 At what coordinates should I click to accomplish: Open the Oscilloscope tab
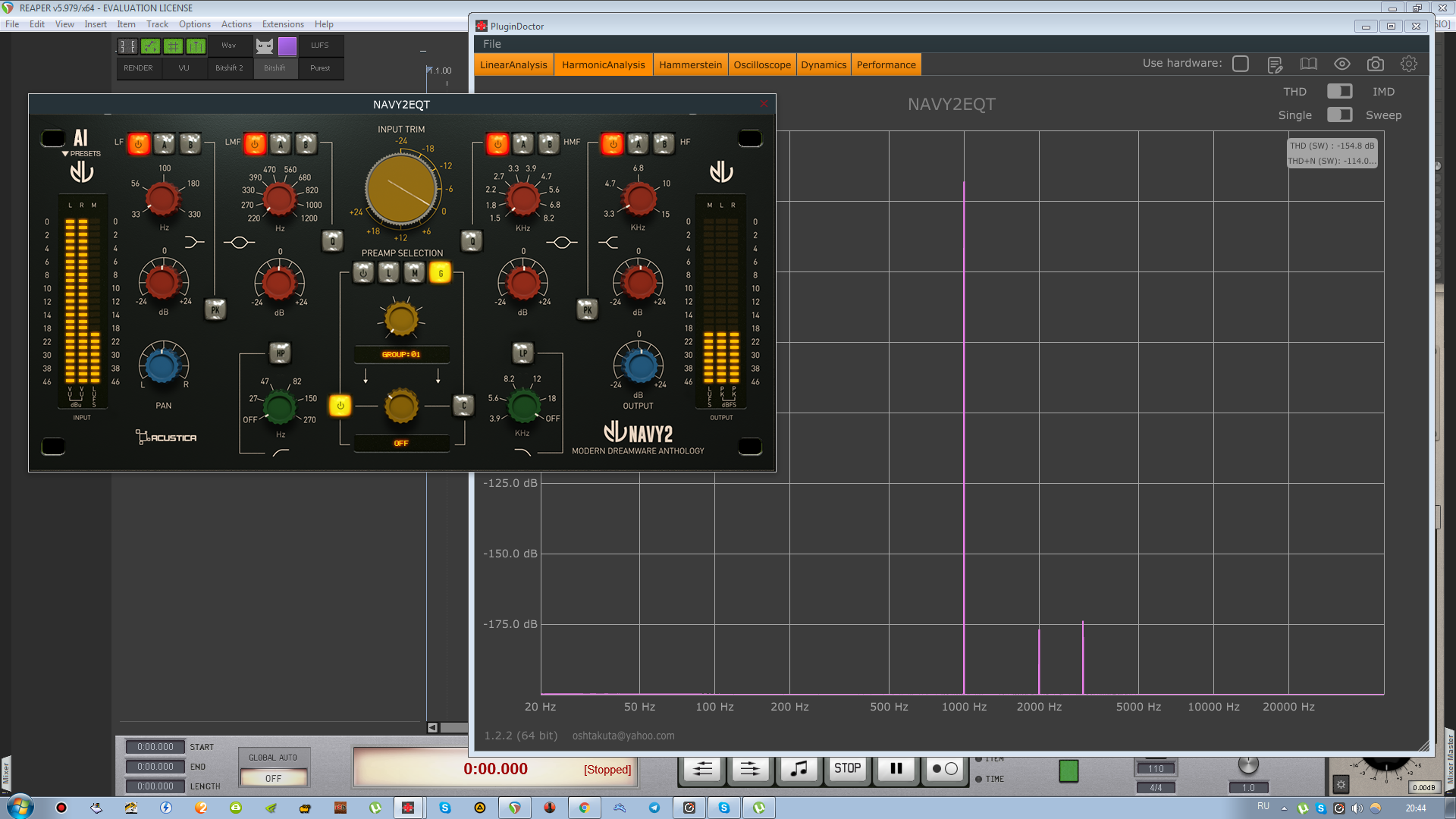pyautogui.click(x=762, y=64)
